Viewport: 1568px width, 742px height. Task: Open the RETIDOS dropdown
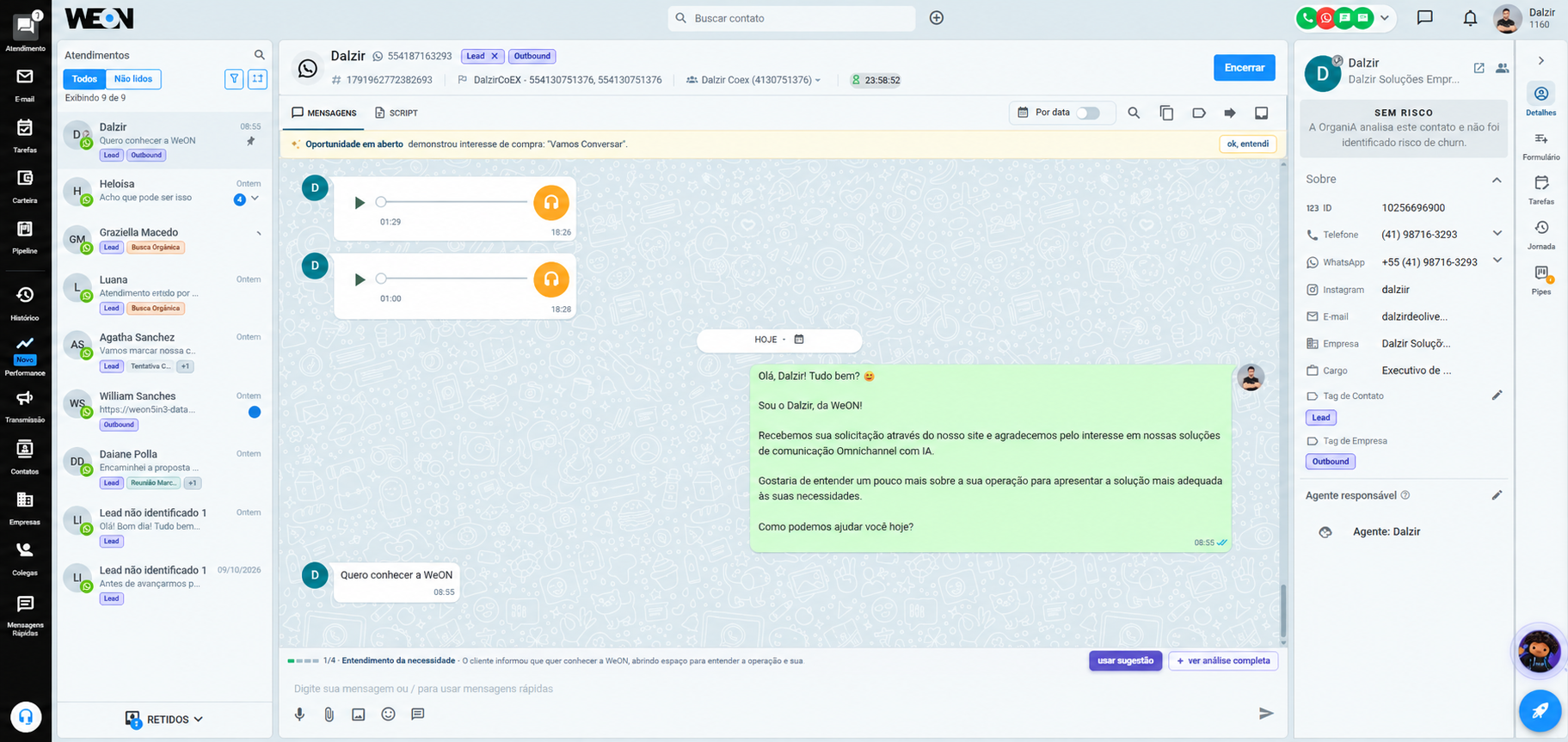[x=164, y=720]
